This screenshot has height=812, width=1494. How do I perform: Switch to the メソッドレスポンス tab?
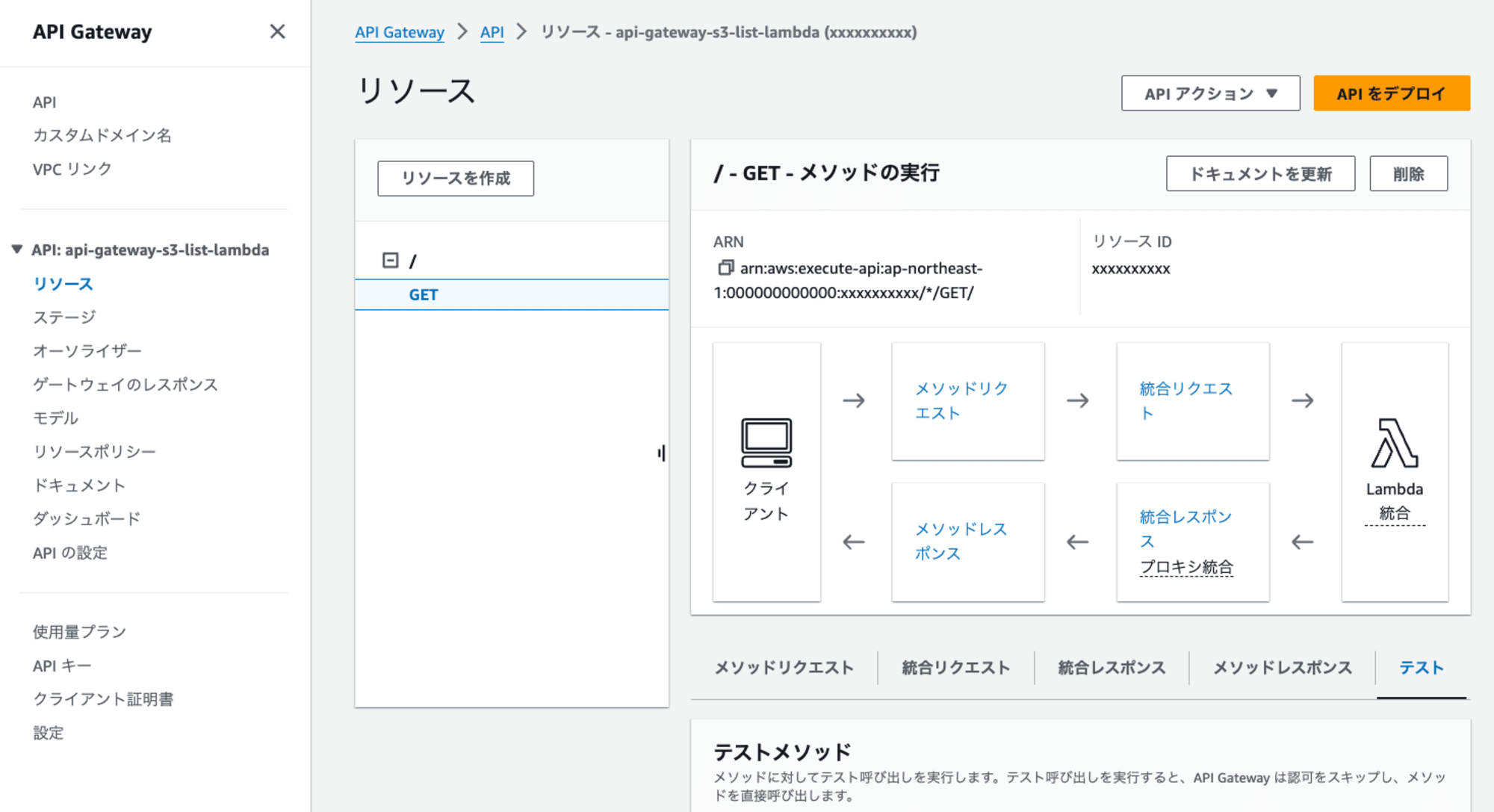1282,667
